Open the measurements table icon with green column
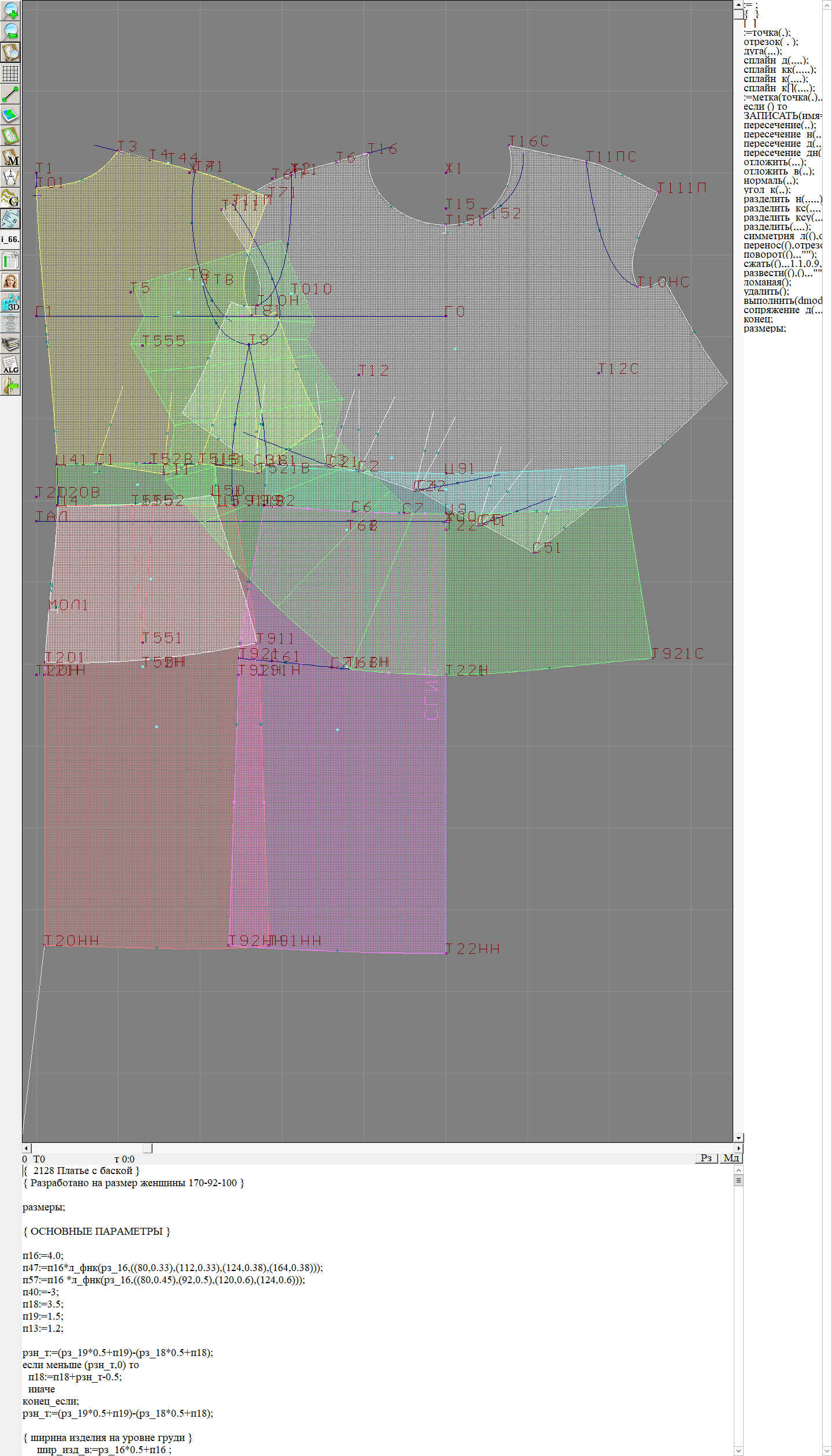The height and width of the screenshot is (1456, 832). [x=10, y=261]
